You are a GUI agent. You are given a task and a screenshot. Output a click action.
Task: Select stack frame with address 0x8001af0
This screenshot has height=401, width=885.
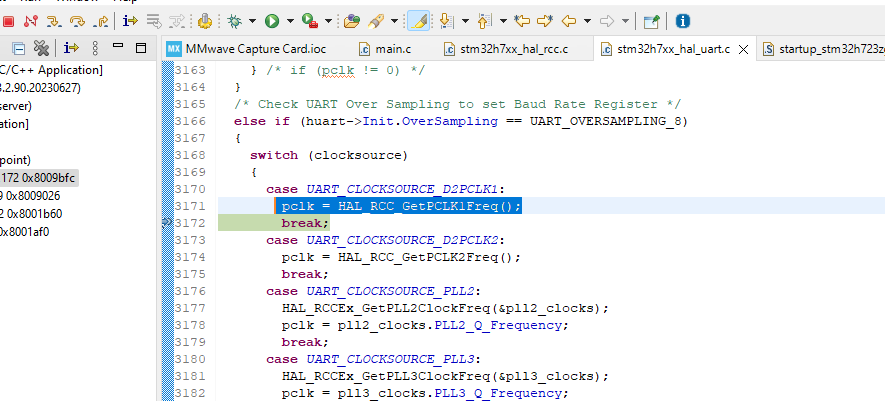point(25,231)
